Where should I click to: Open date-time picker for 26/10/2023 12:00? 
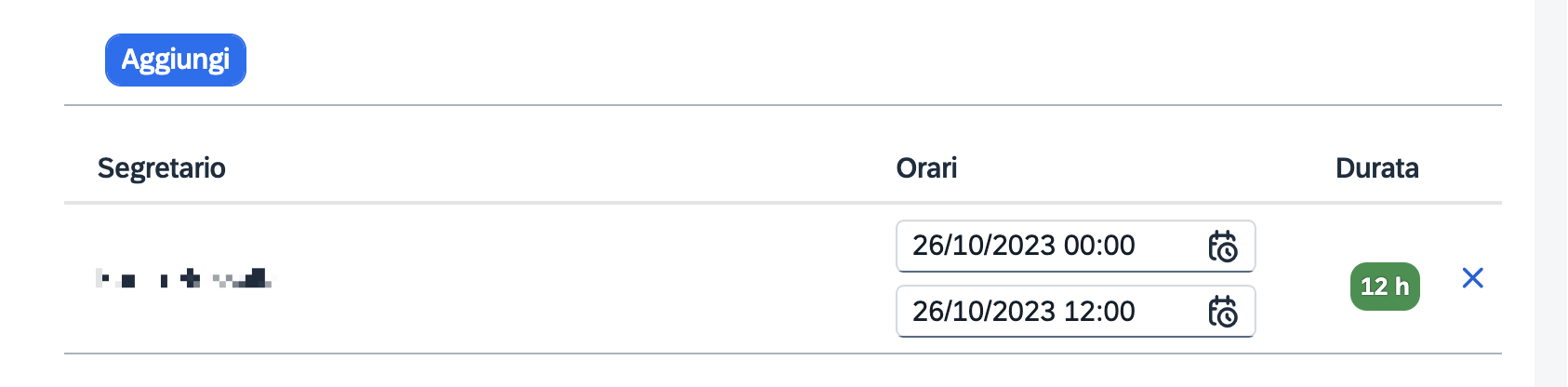coord(1222,312)
